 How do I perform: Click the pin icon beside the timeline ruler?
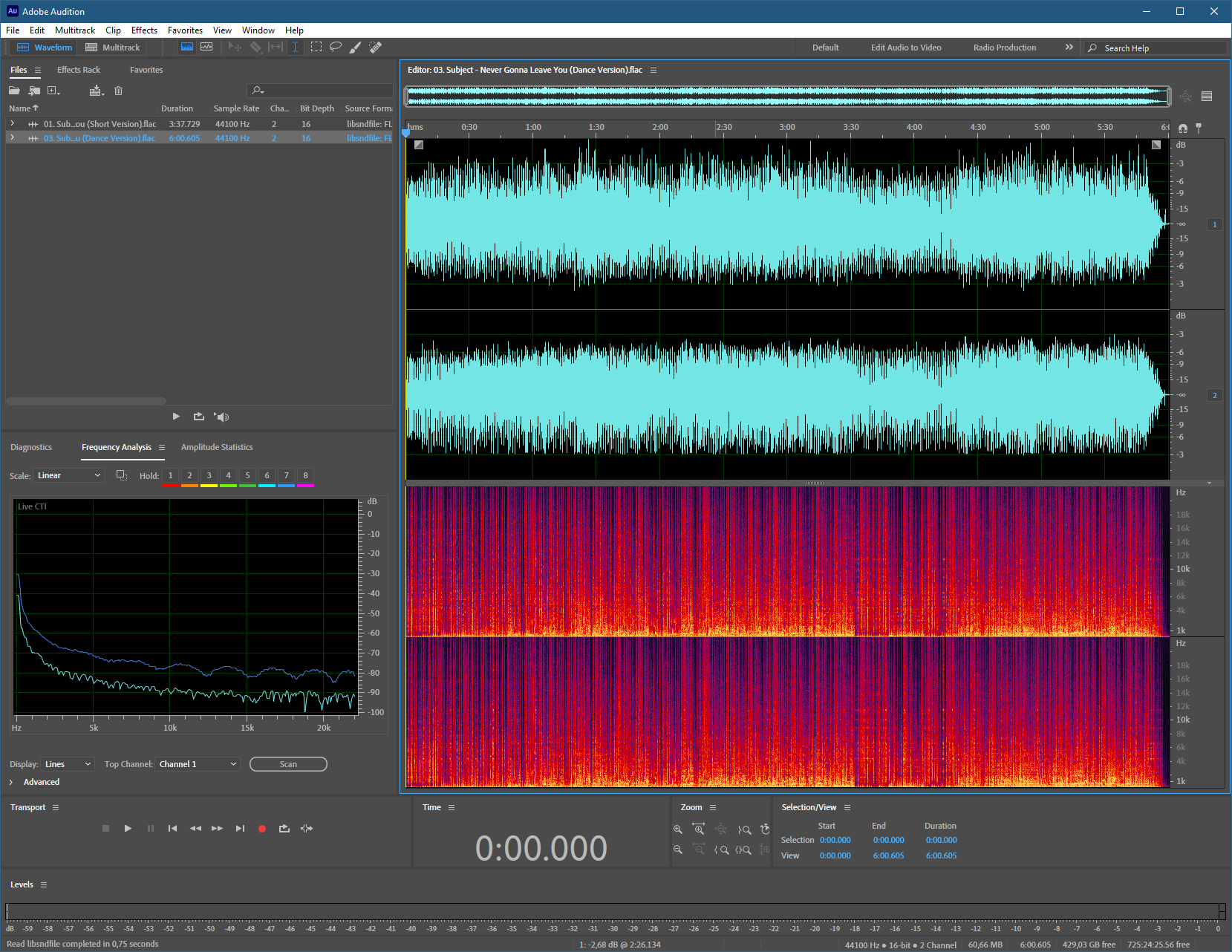pos(1199,128)
